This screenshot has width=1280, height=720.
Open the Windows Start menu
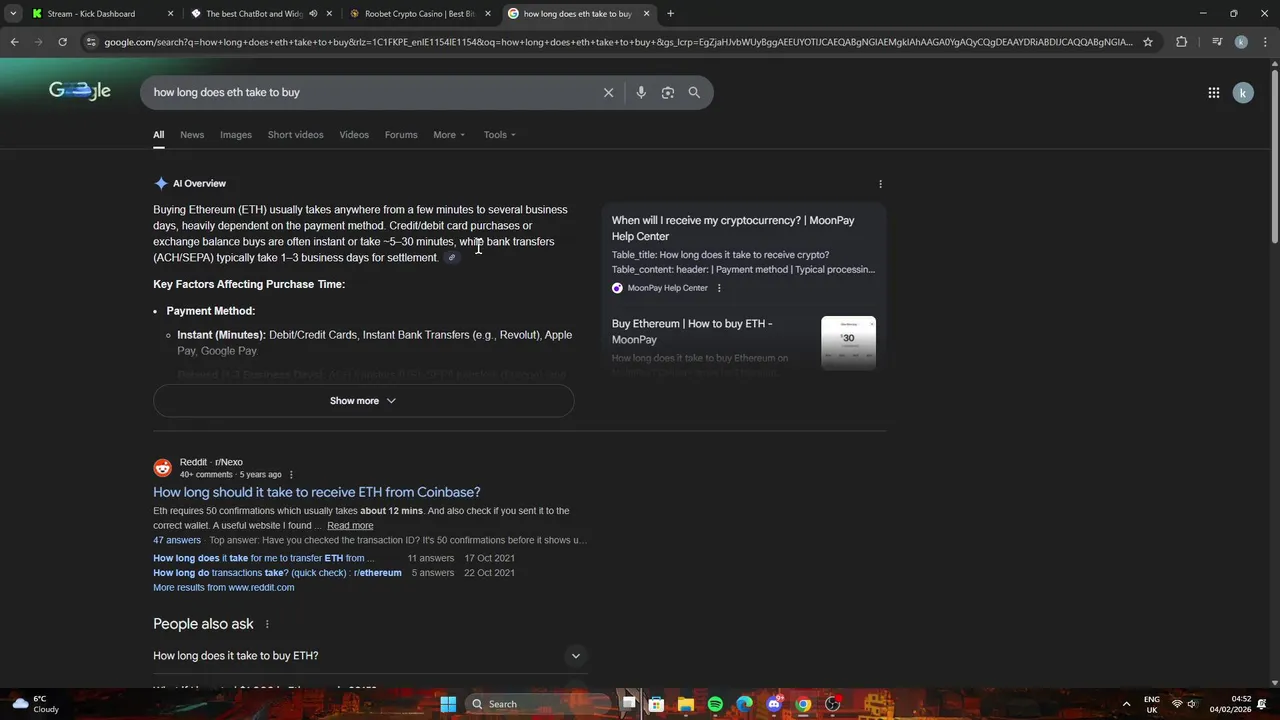click(448, 704)
